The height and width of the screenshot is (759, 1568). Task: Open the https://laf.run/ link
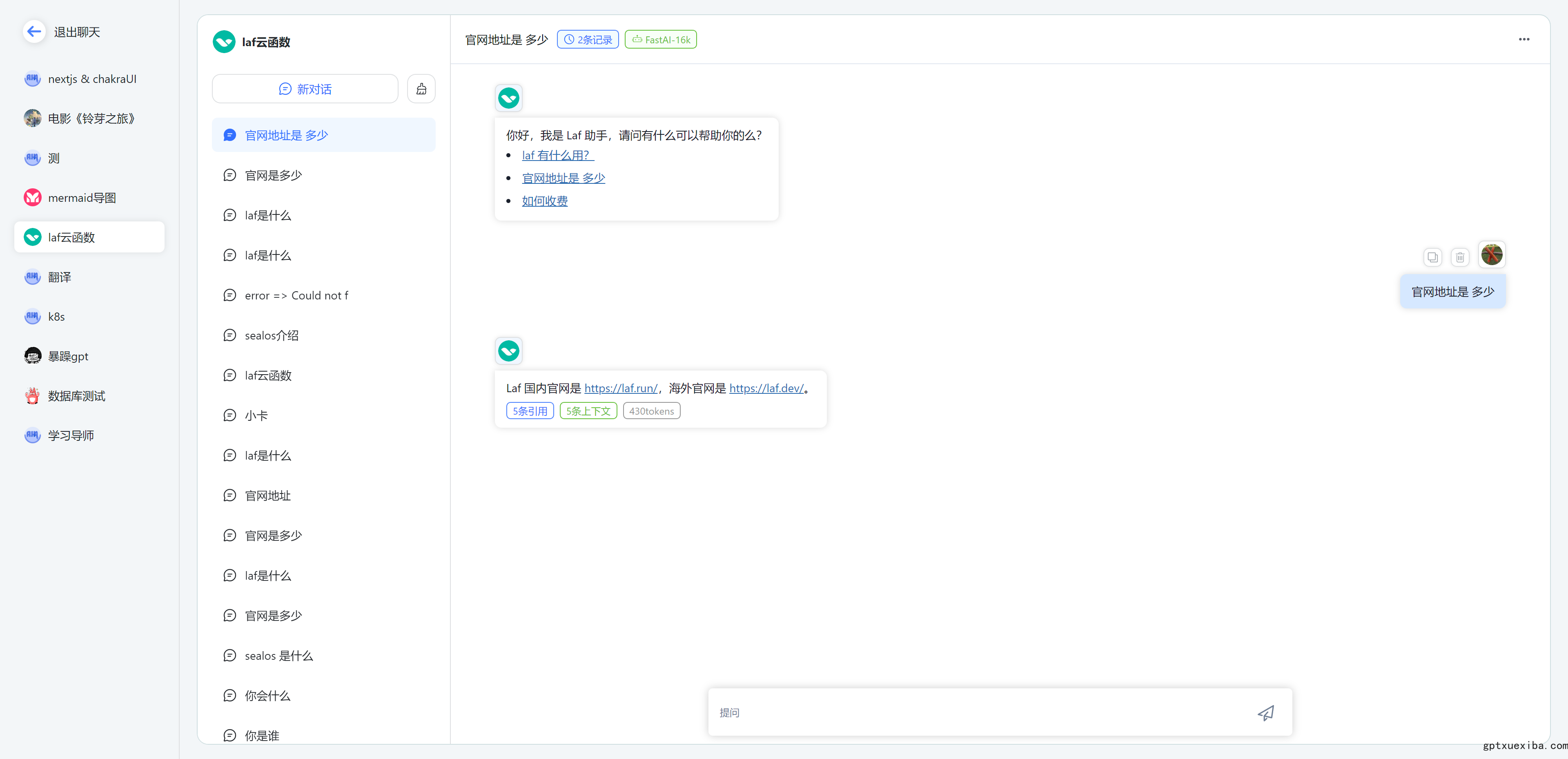pos(620,388)
